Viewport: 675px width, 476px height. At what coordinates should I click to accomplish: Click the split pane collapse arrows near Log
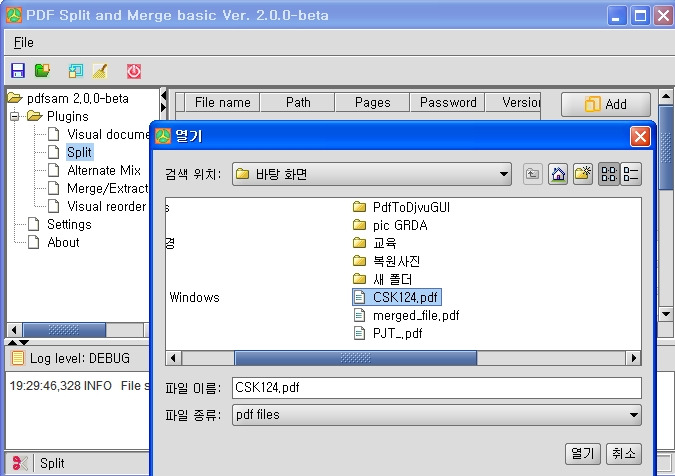[x=18, y=343]
